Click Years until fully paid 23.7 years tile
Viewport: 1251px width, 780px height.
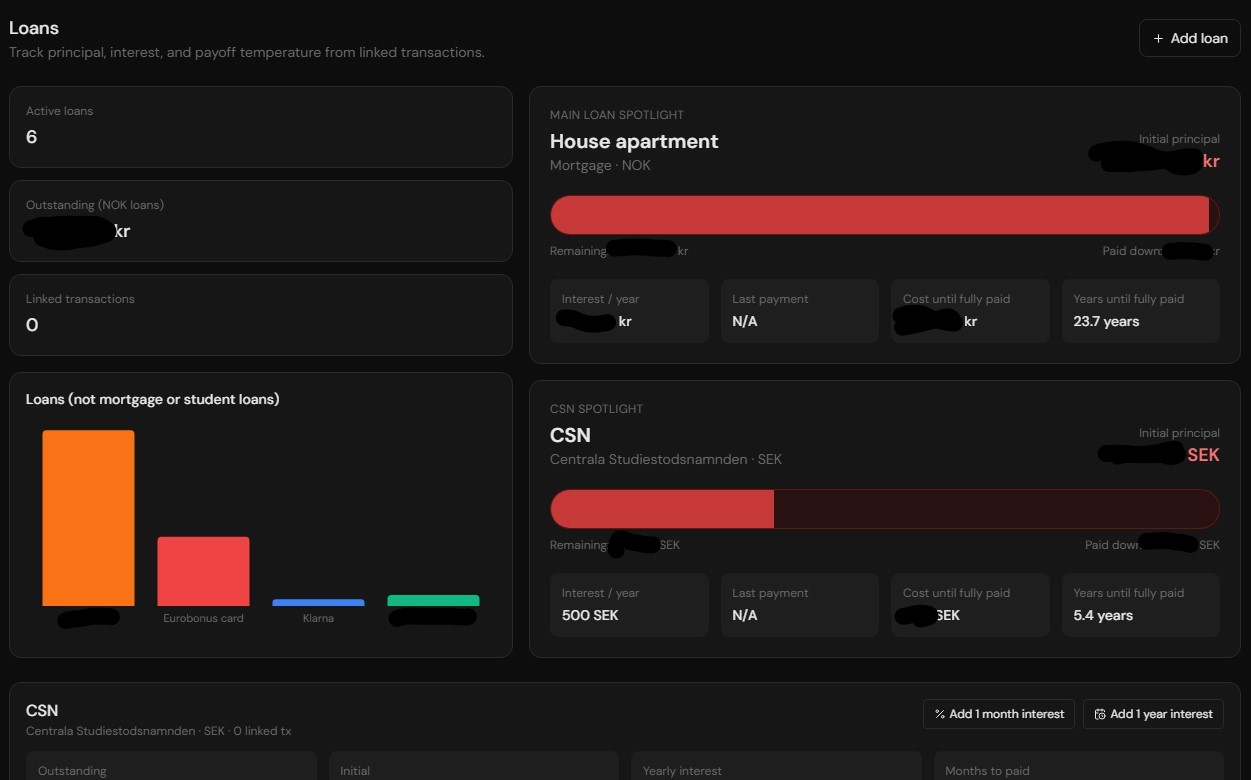(x=1141, y=311)
